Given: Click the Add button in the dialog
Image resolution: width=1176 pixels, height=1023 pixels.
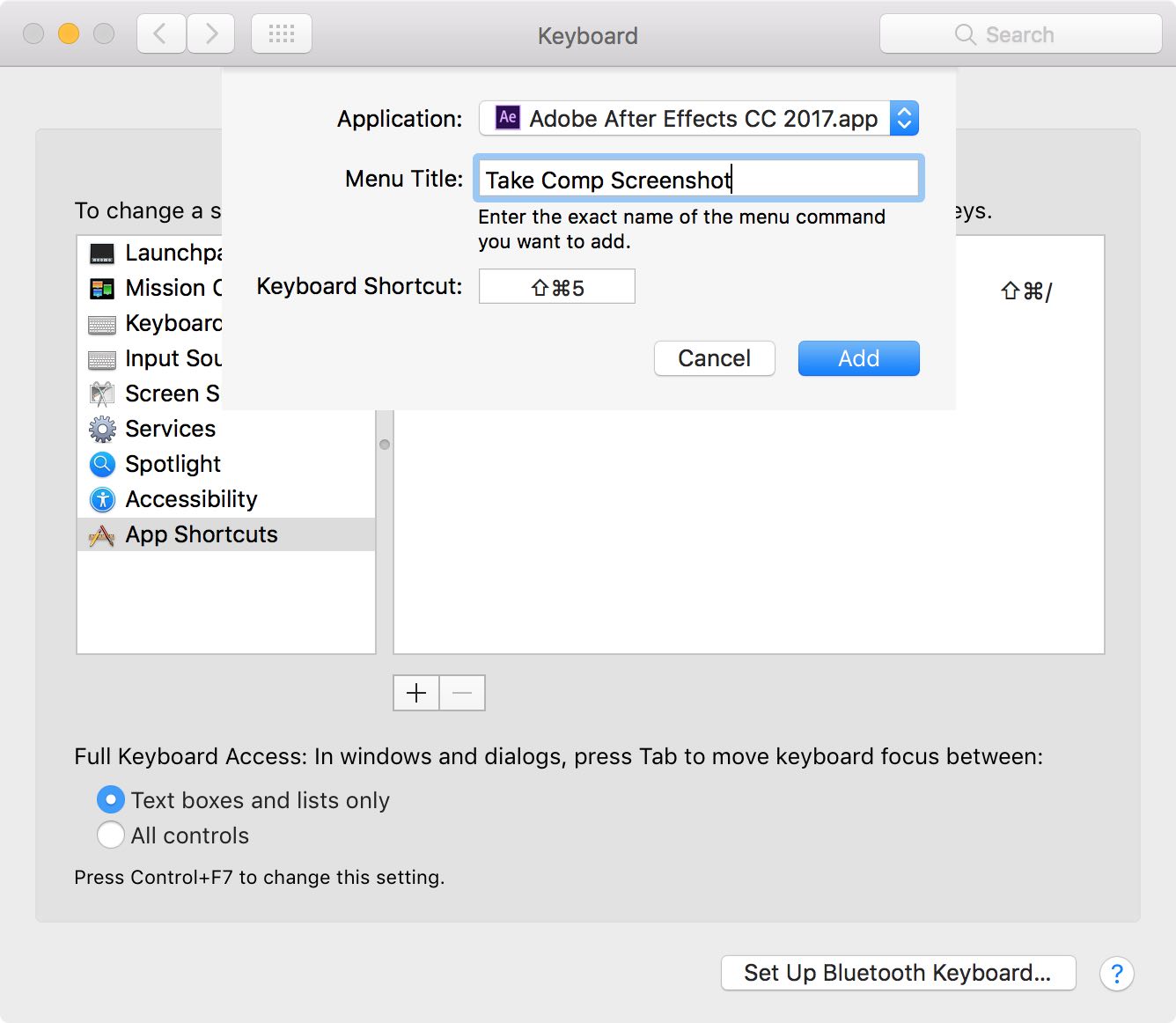Looking at the screenshot, I should coord(858,358).
